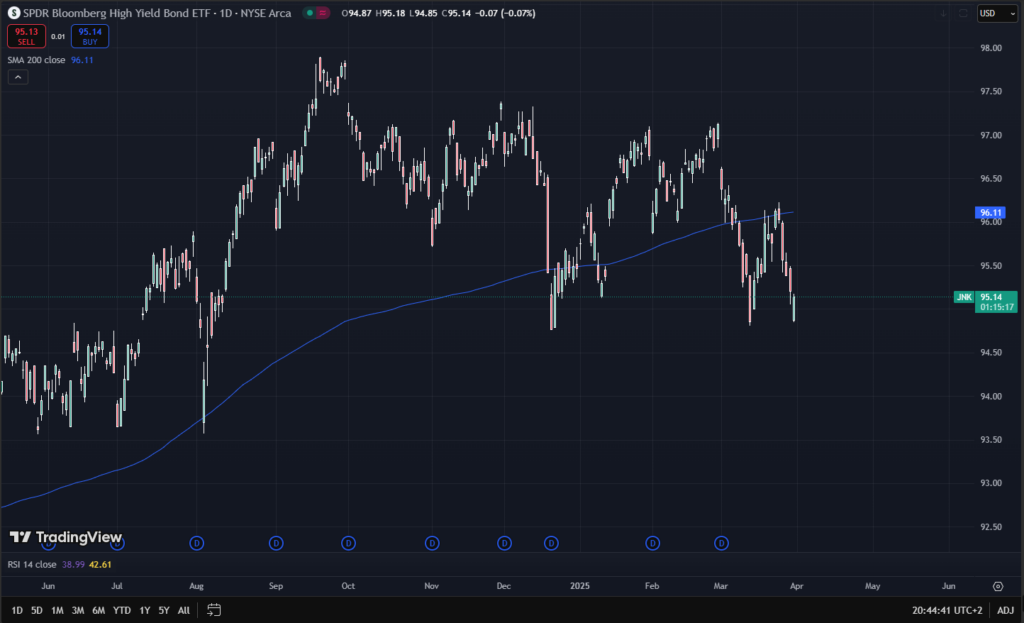Click the faint down-arrow icon near USD
Screen dimensions: 1024x623
(x=944, y=13)
